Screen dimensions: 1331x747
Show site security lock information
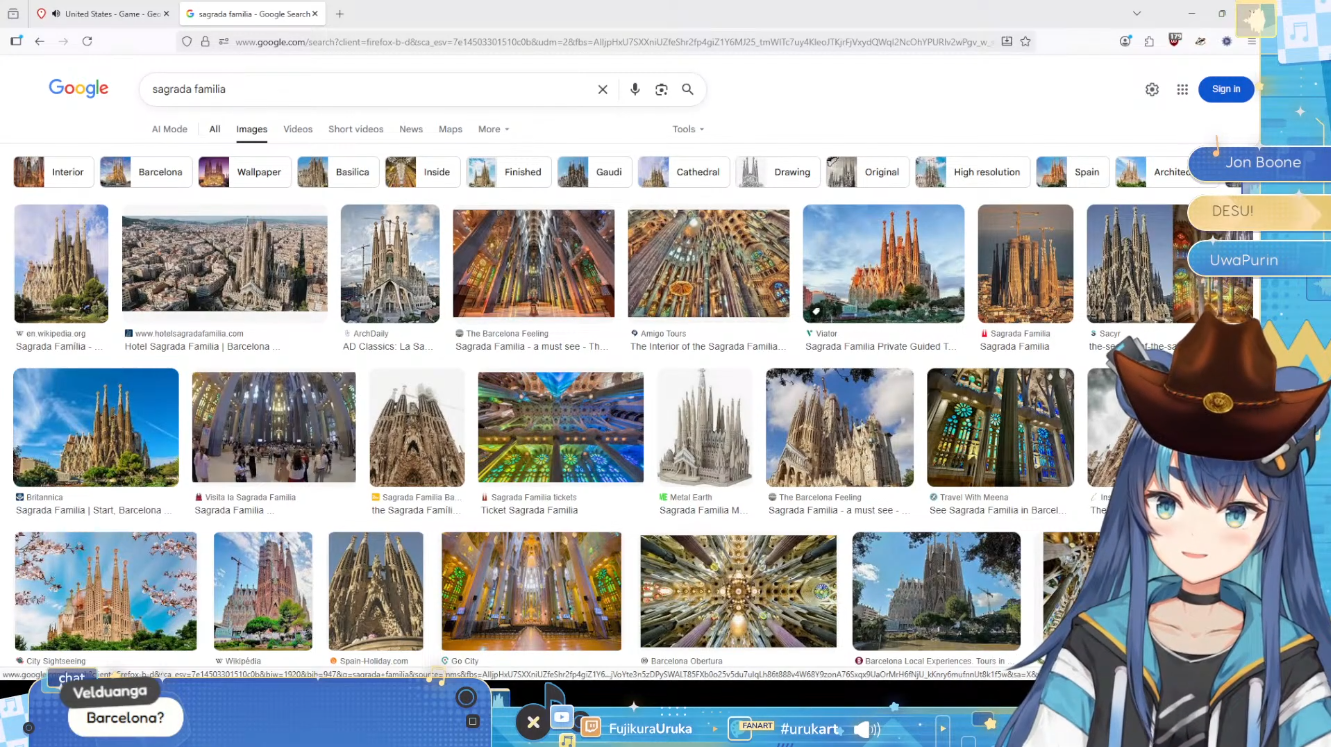click(x=205, y=42)
